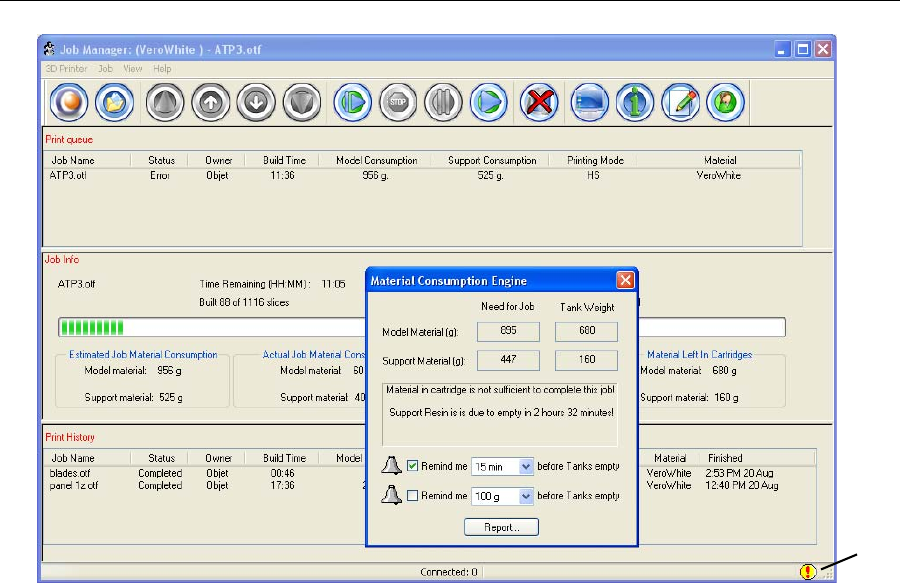Click the move job down arrow icon
This screenshot has height=583, width=900.
coord(254,103)
